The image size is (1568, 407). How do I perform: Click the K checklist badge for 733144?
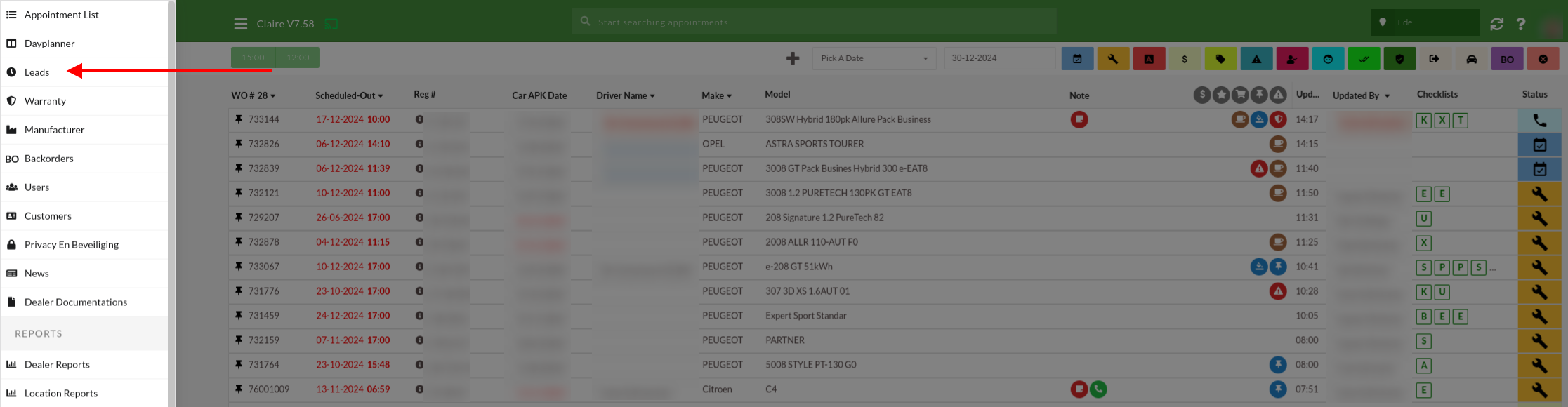1423,120
